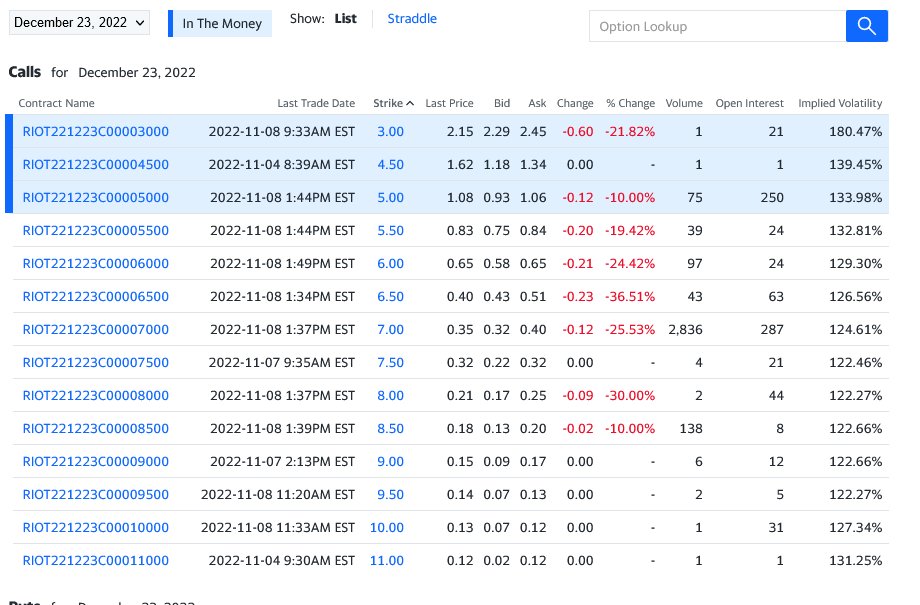Open contract RIOT221223C00005000
This screenshot has height=605, width=920.
96,197
